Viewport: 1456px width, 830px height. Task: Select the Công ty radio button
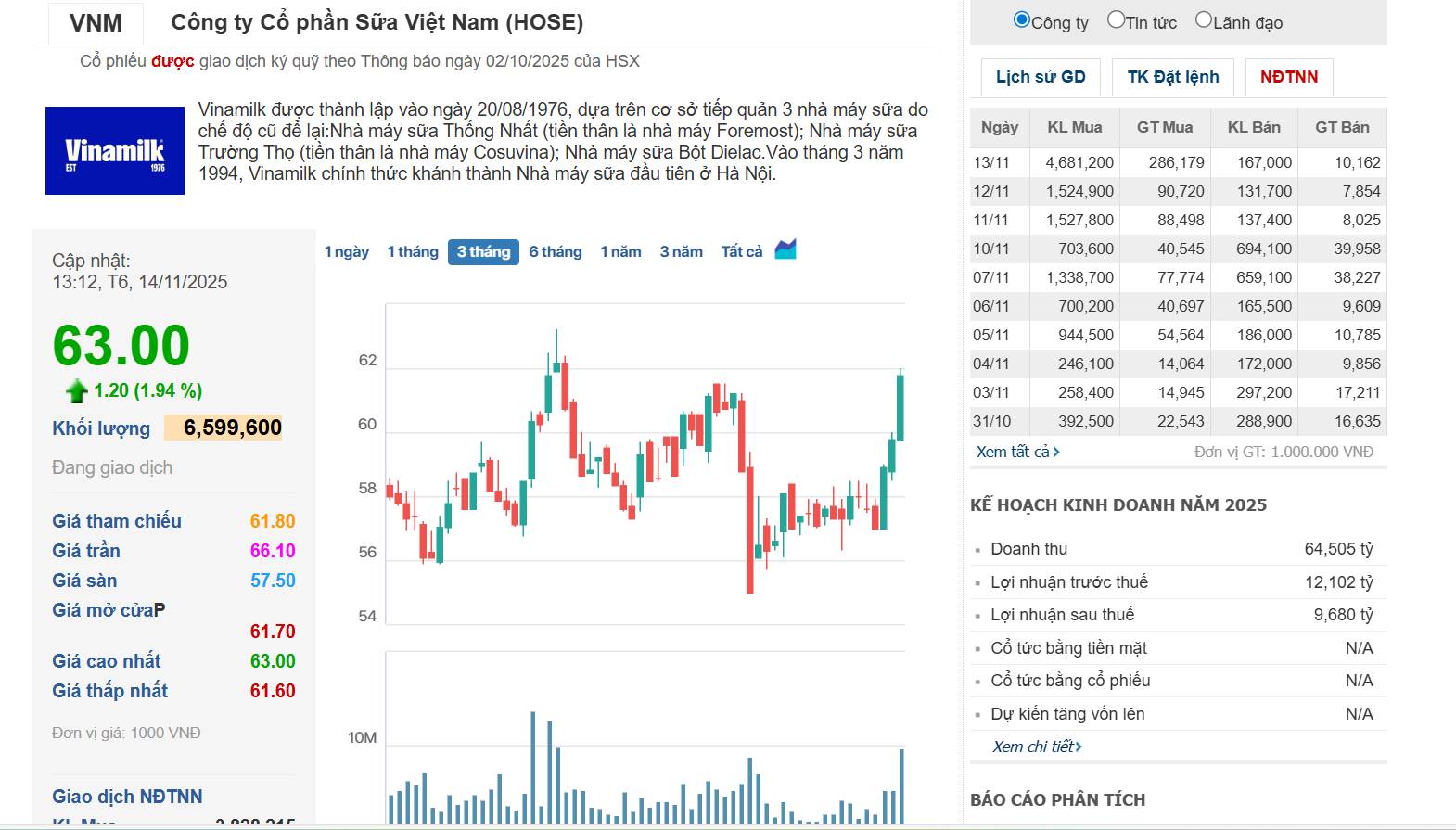[1022, 19]
